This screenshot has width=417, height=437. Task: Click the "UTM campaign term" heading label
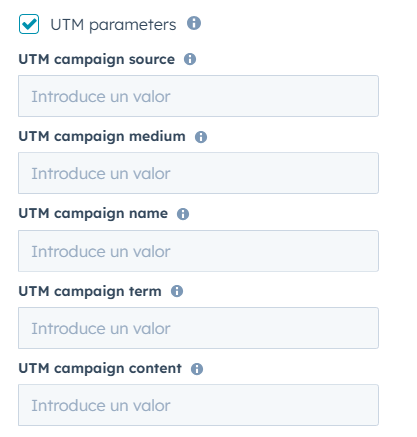(90, 292)
